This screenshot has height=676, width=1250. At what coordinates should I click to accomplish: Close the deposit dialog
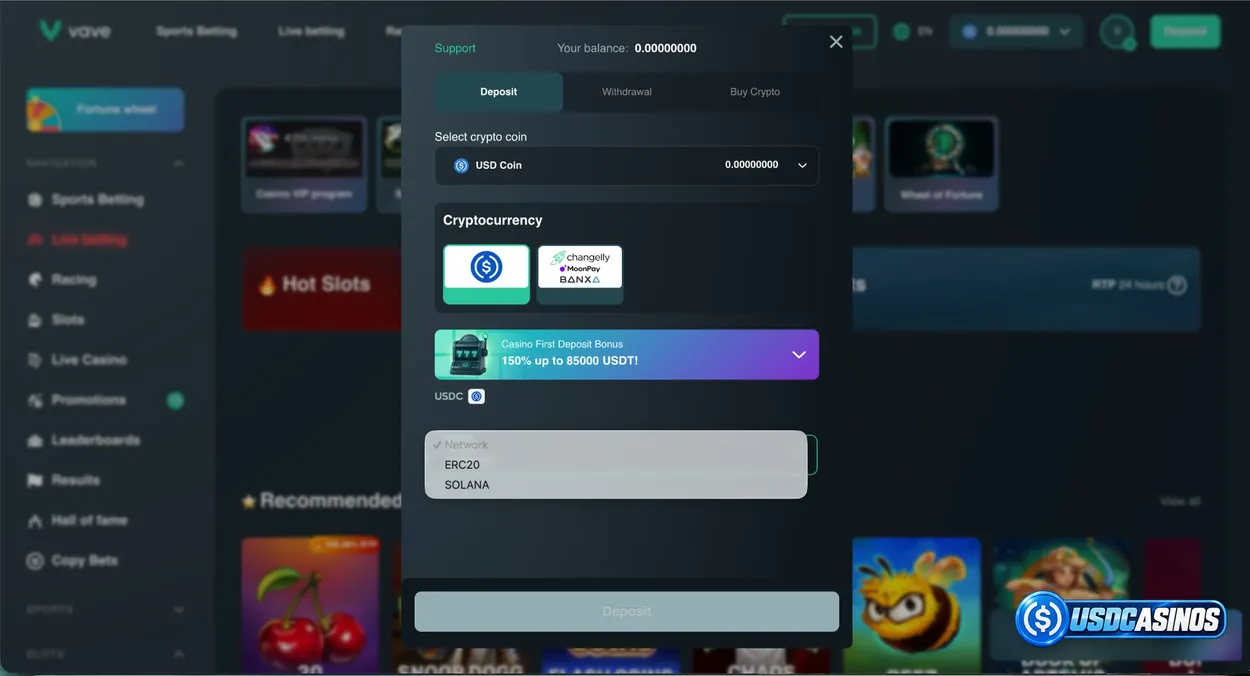click(836, 41)
